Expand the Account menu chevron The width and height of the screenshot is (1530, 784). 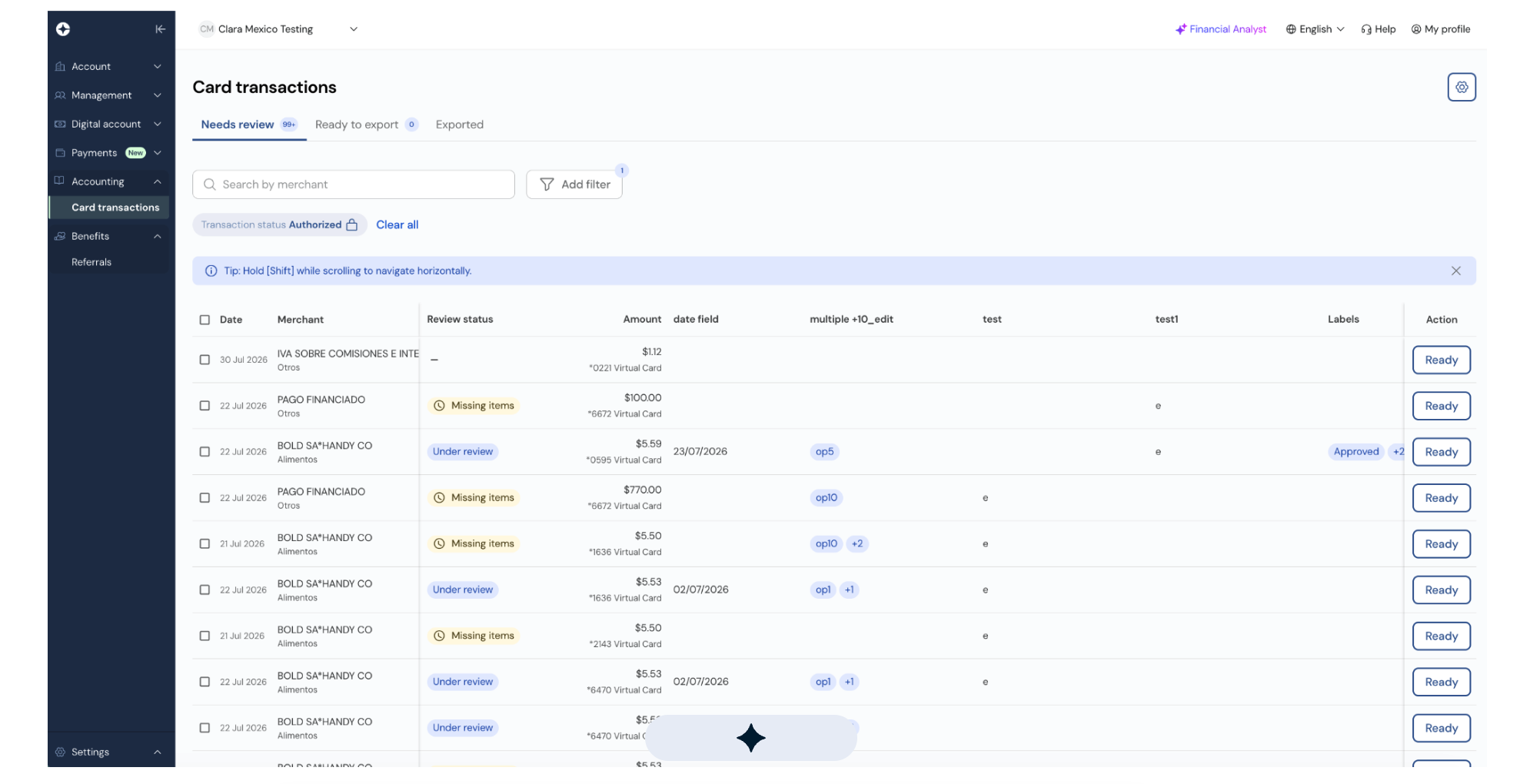pyautogui.click(x=158, y=67)
